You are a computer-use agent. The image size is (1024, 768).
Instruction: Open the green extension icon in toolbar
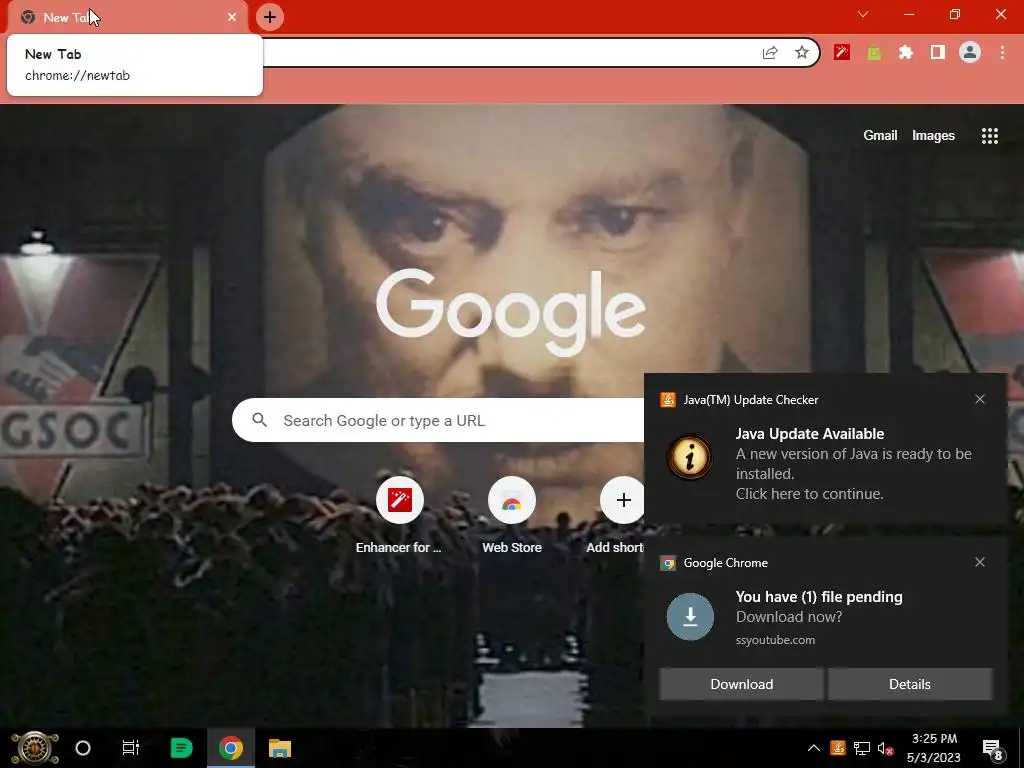click(874, 53)
